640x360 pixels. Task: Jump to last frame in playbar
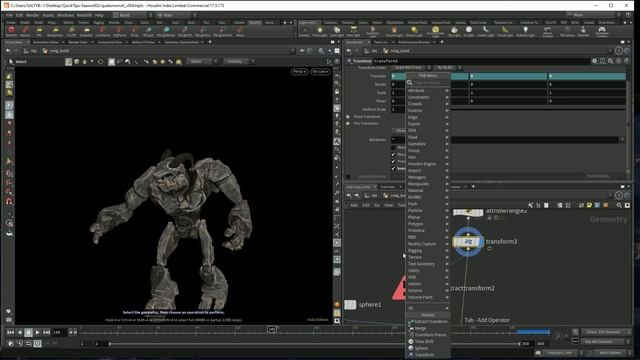(46, 333)
